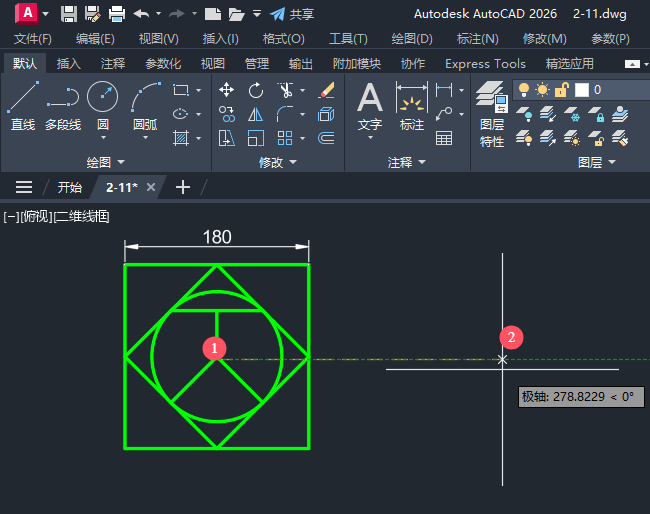Click the Linear dimension icon
Image resolution: width=650 pixels, height=514 pixels.
pyautogui.click(x=444, y=90)
